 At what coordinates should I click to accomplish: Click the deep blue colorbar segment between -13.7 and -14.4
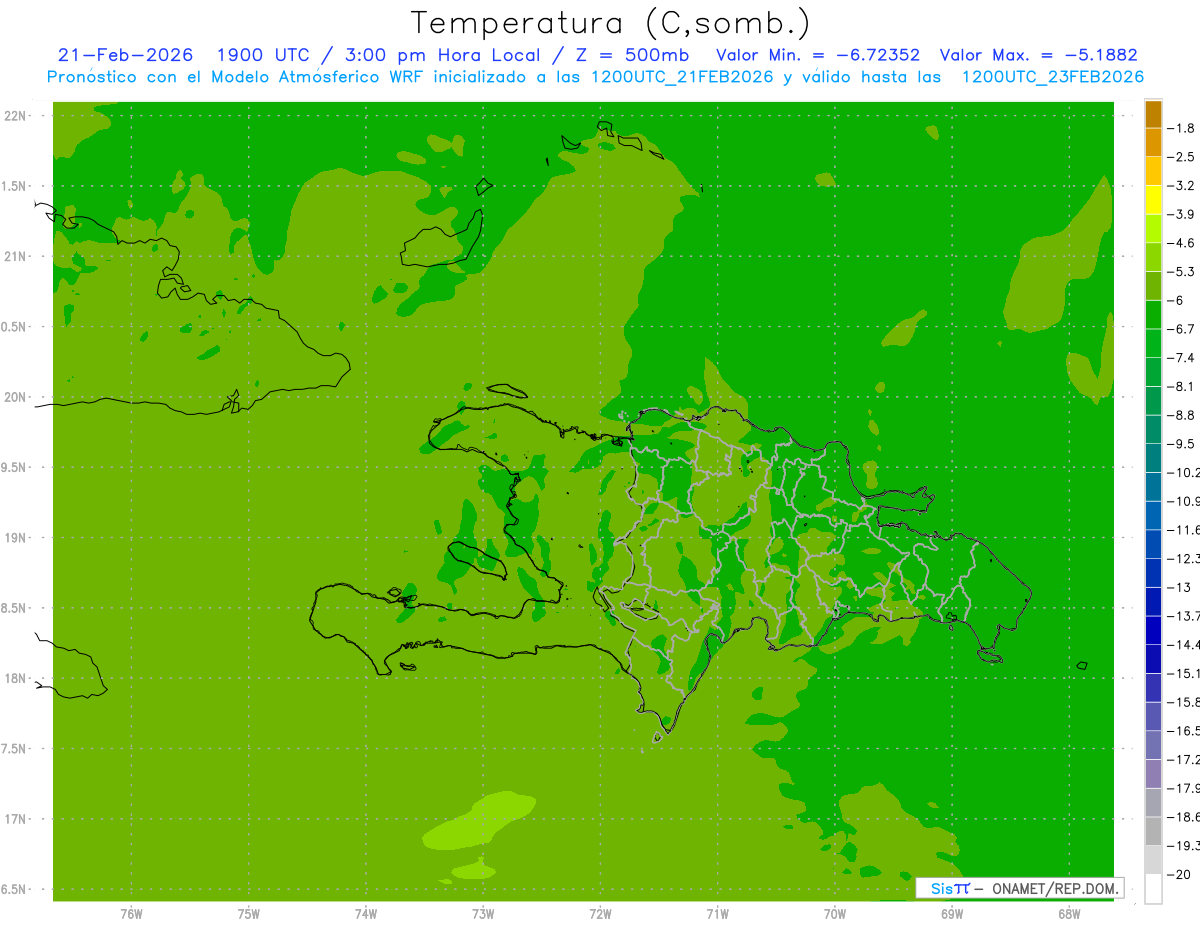tap(1153, 630)
